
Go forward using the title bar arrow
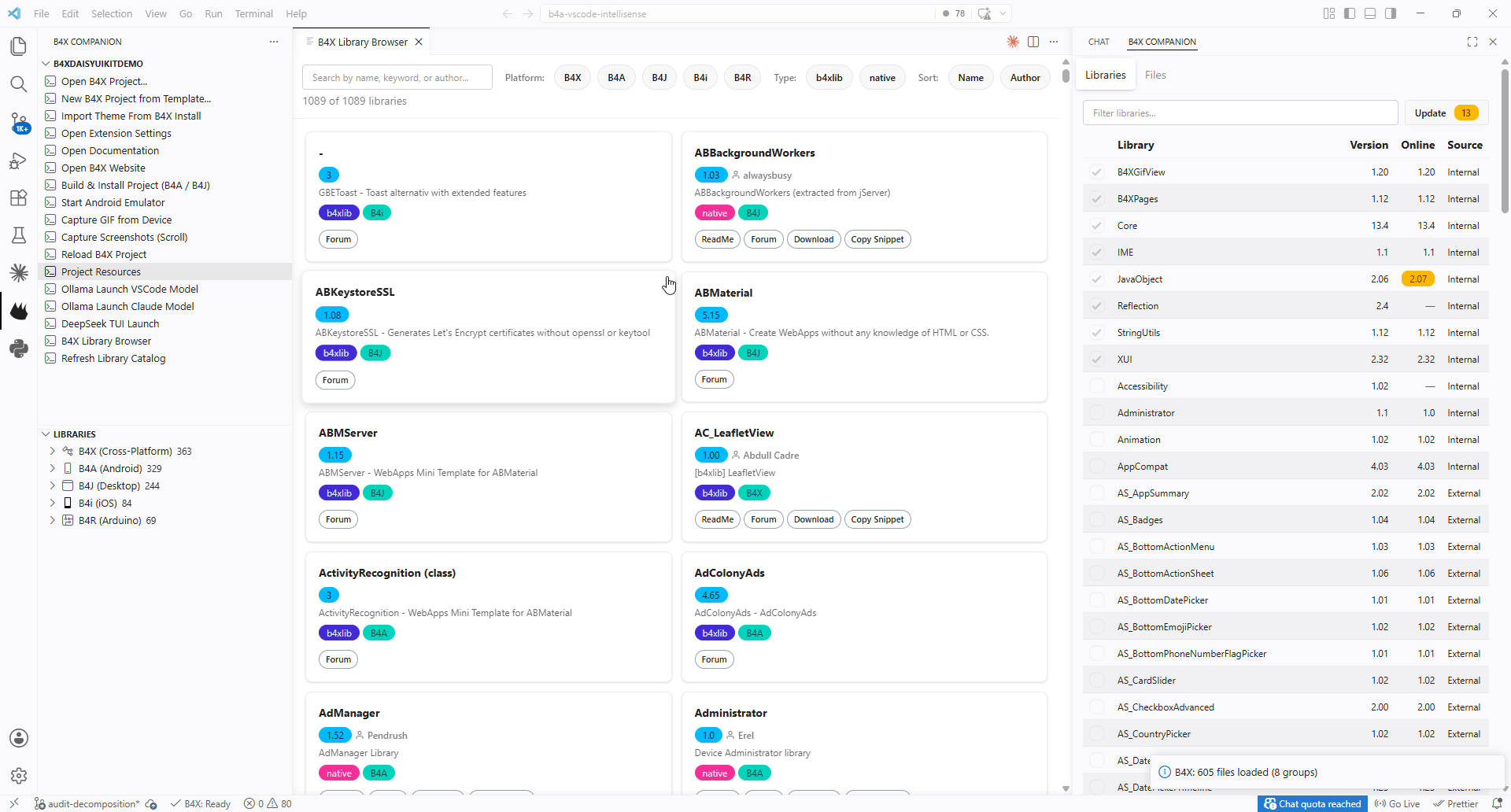tap(528, 13)
